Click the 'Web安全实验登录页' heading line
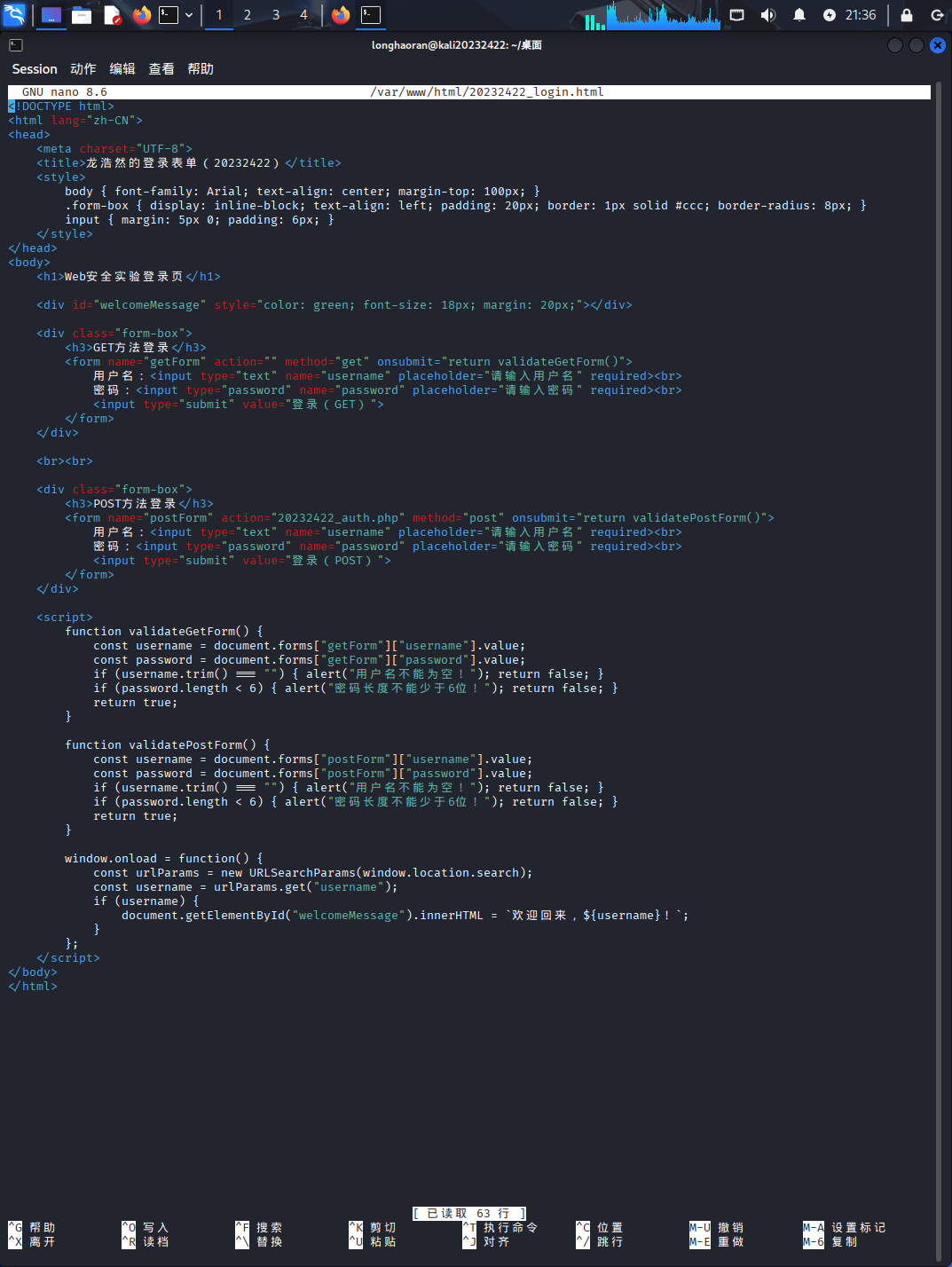Image resolution: width=952 pixels, height=1267 pixels. click(129, 277)
